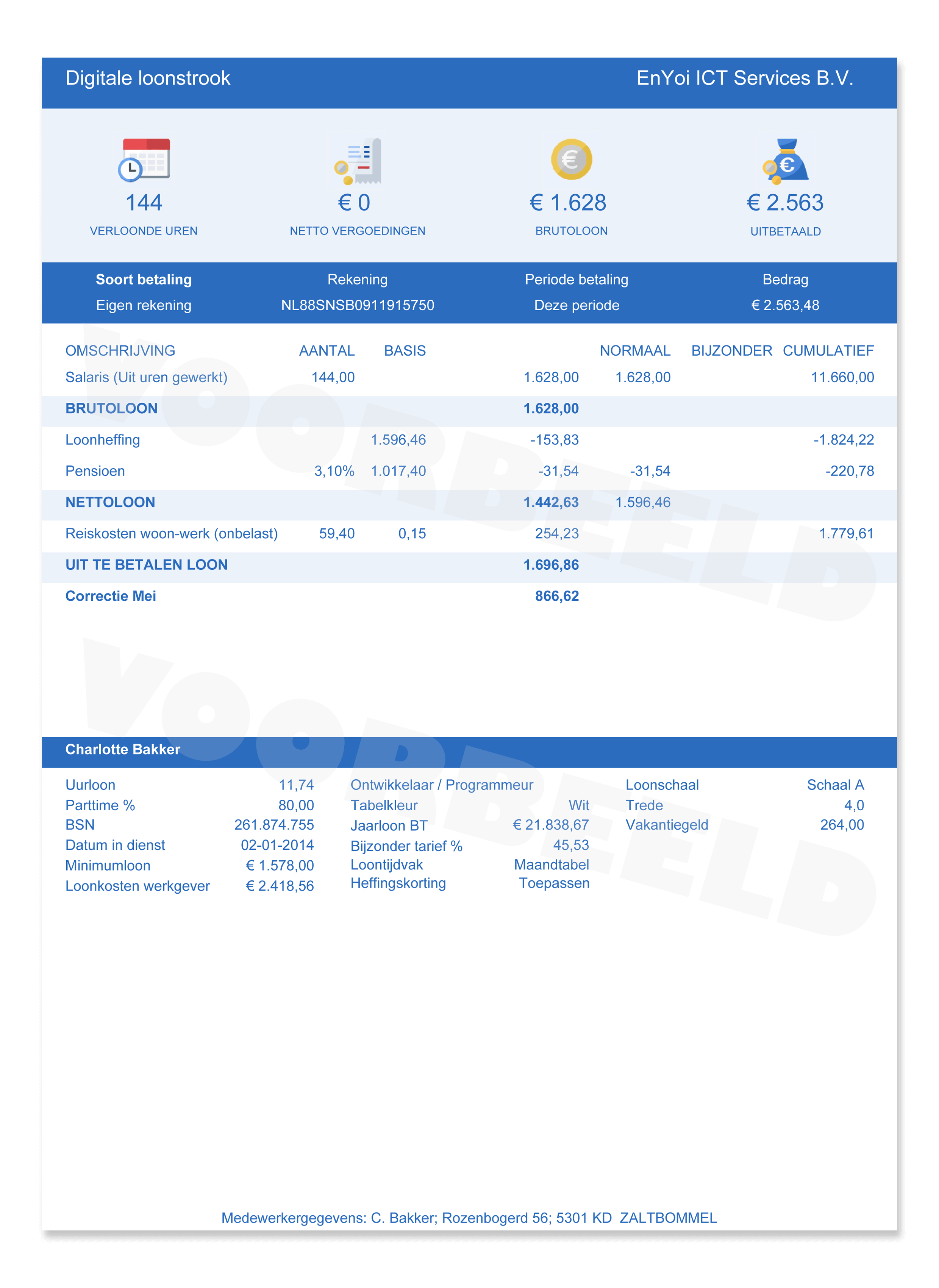Select the IBAN NL88SNSB0911915750
939x1288 pixels.
[x=358, y=305]
